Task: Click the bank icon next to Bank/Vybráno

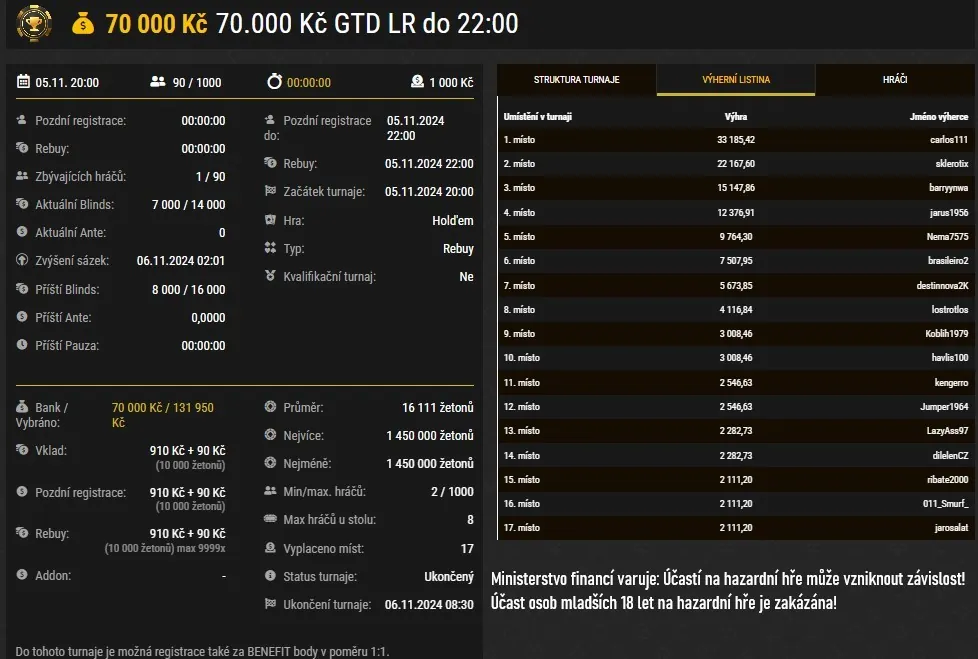Action: pos(22,409)
